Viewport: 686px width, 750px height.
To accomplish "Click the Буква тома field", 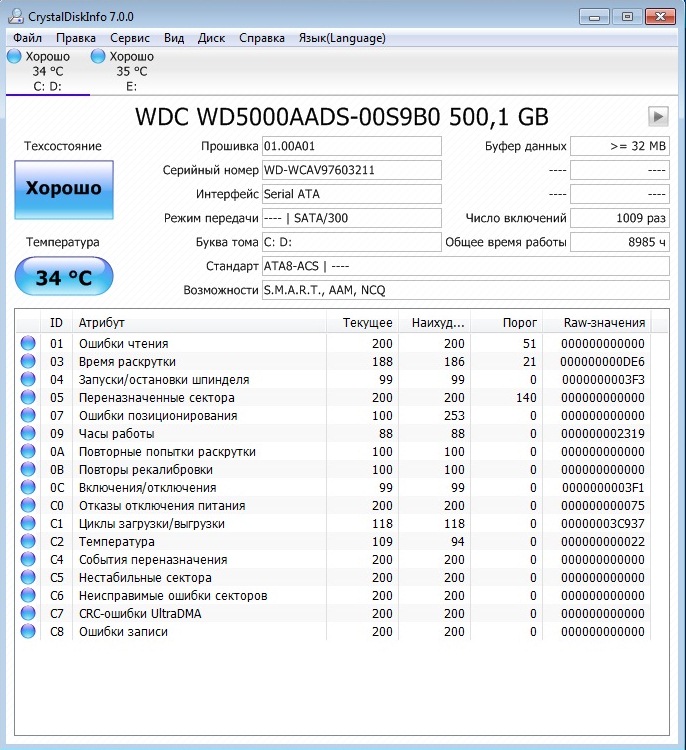I will coord(352,242).
